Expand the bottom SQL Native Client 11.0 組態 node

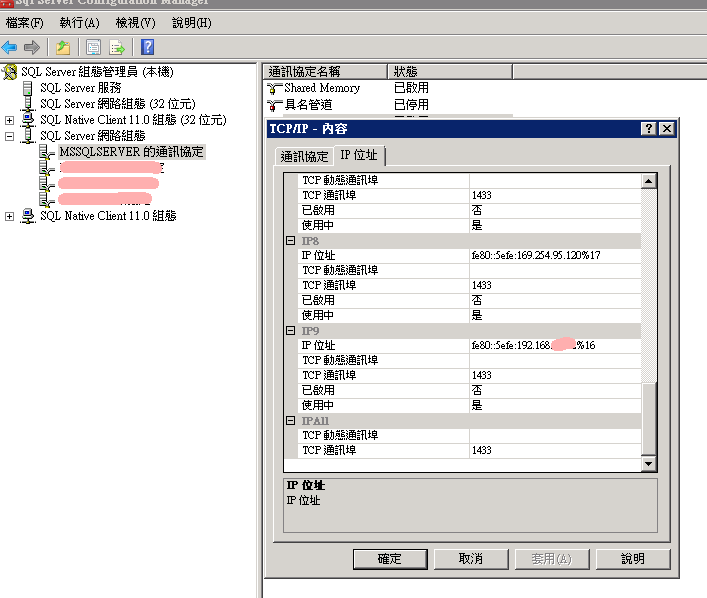tap(9, 216)
